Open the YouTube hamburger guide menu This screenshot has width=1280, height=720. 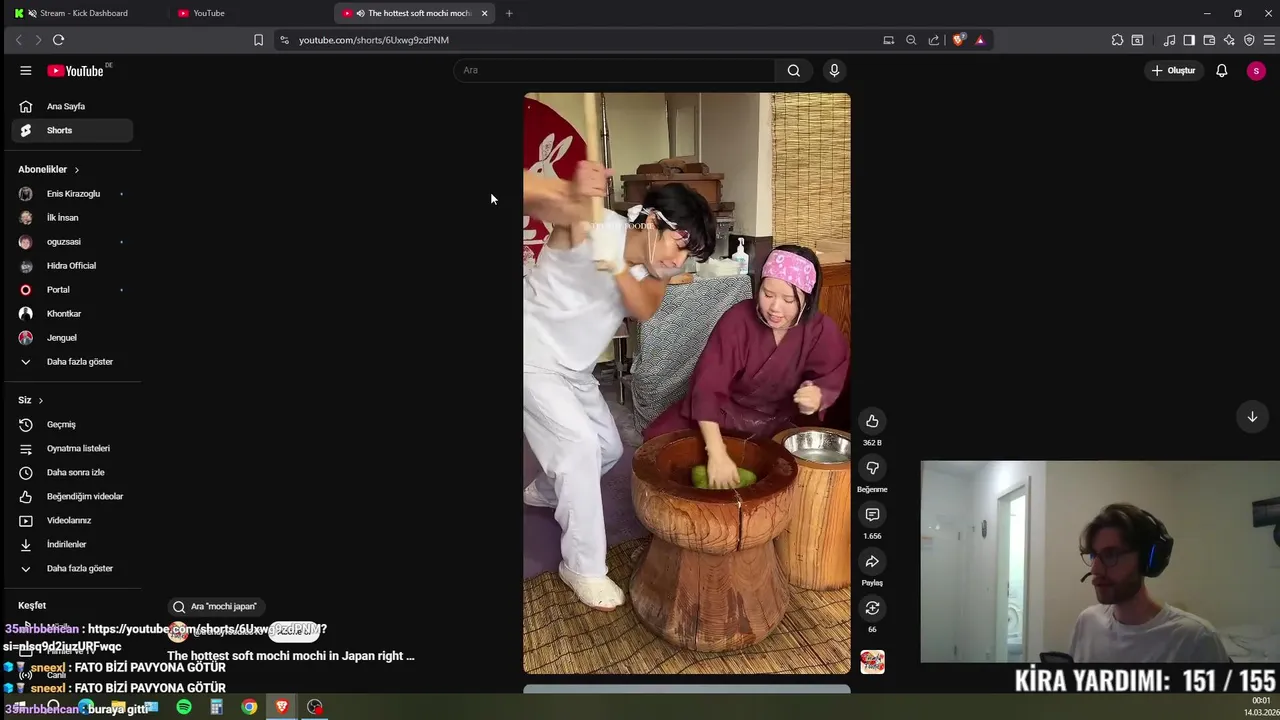coord(25,70)
